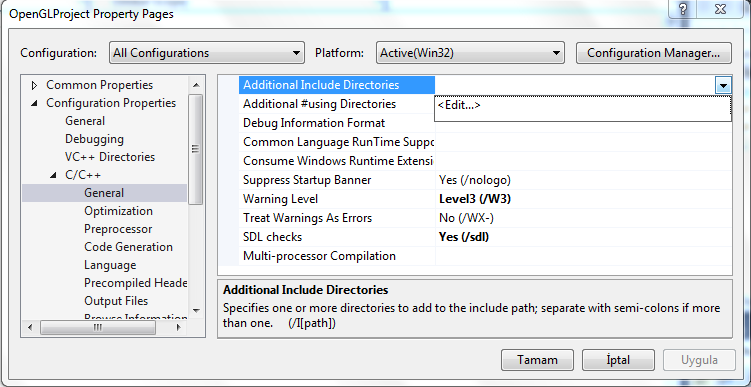Select Language in the tree
The height and width of the screenshot is (387, 751).
pyautogui.click(x=110, y=265)
